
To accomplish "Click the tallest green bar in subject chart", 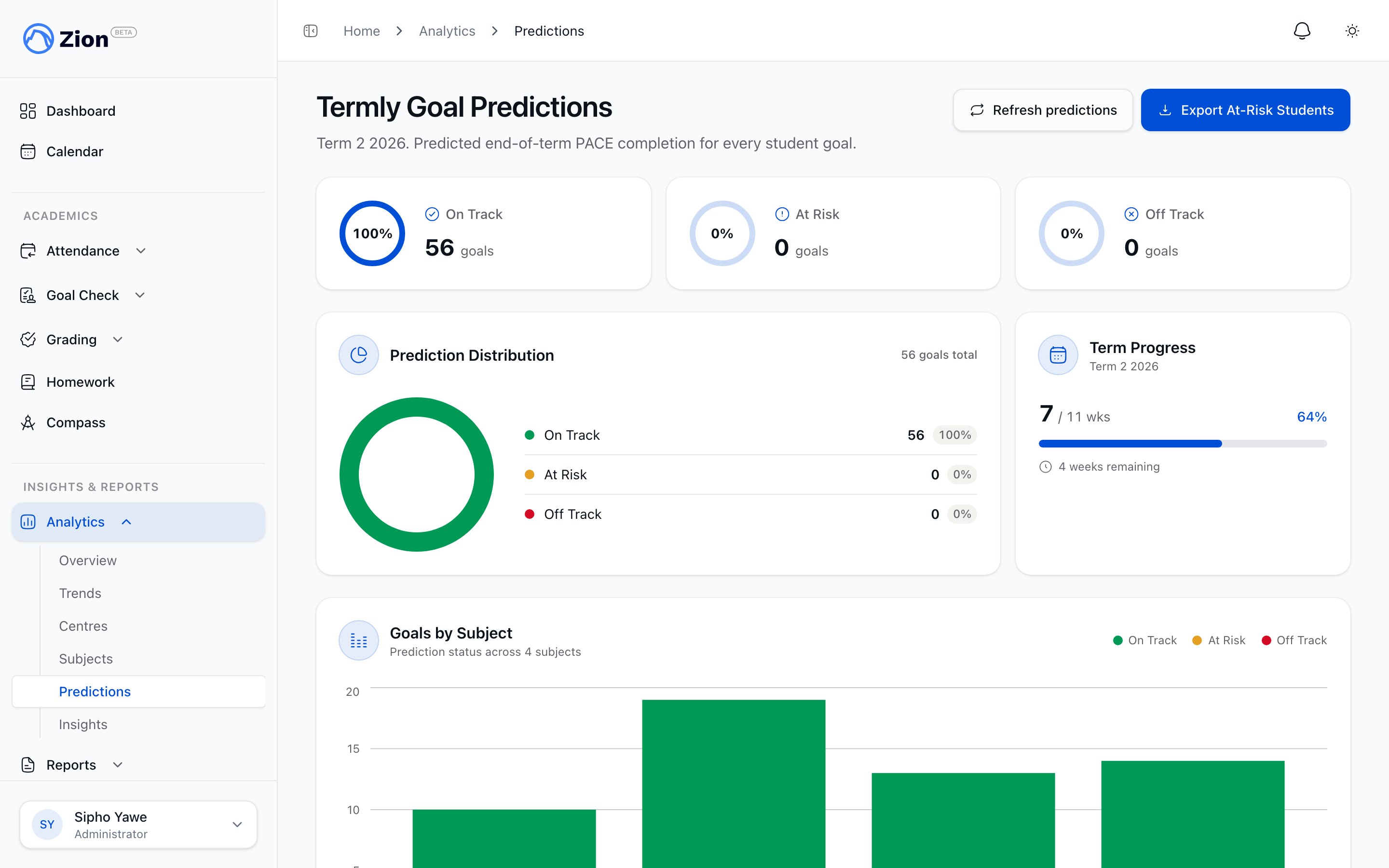I will point(734,784).
